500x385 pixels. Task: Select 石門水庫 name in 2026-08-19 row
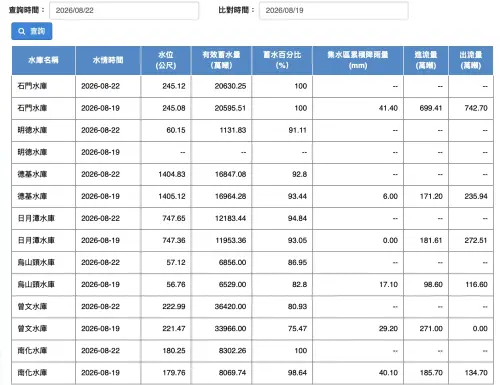[x=32, y=108]
